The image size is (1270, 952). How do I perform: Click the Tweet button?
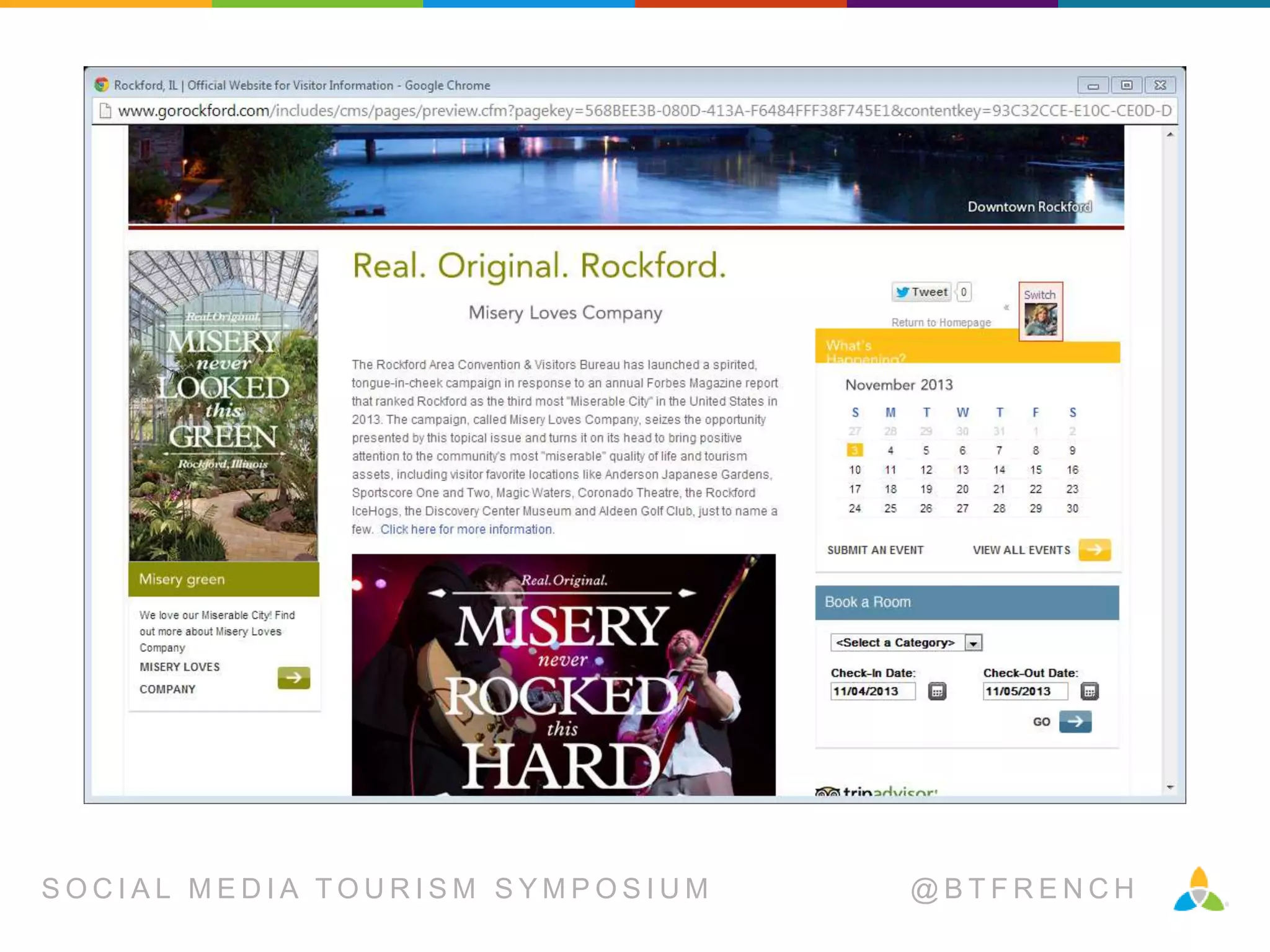coord(921,292)
